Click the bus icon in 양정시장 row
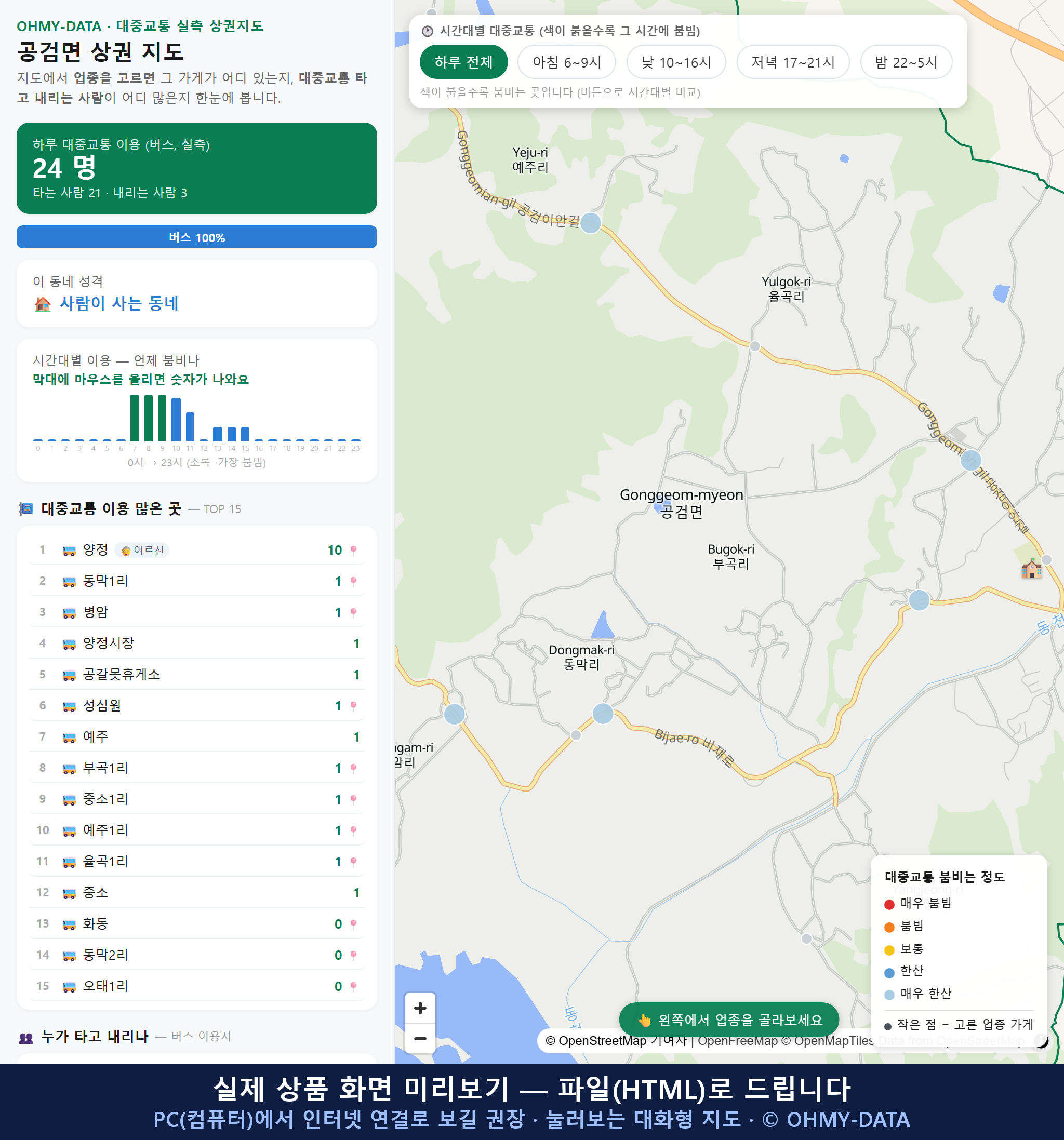Viewport: 1064px width, 1140px height. 69,644
